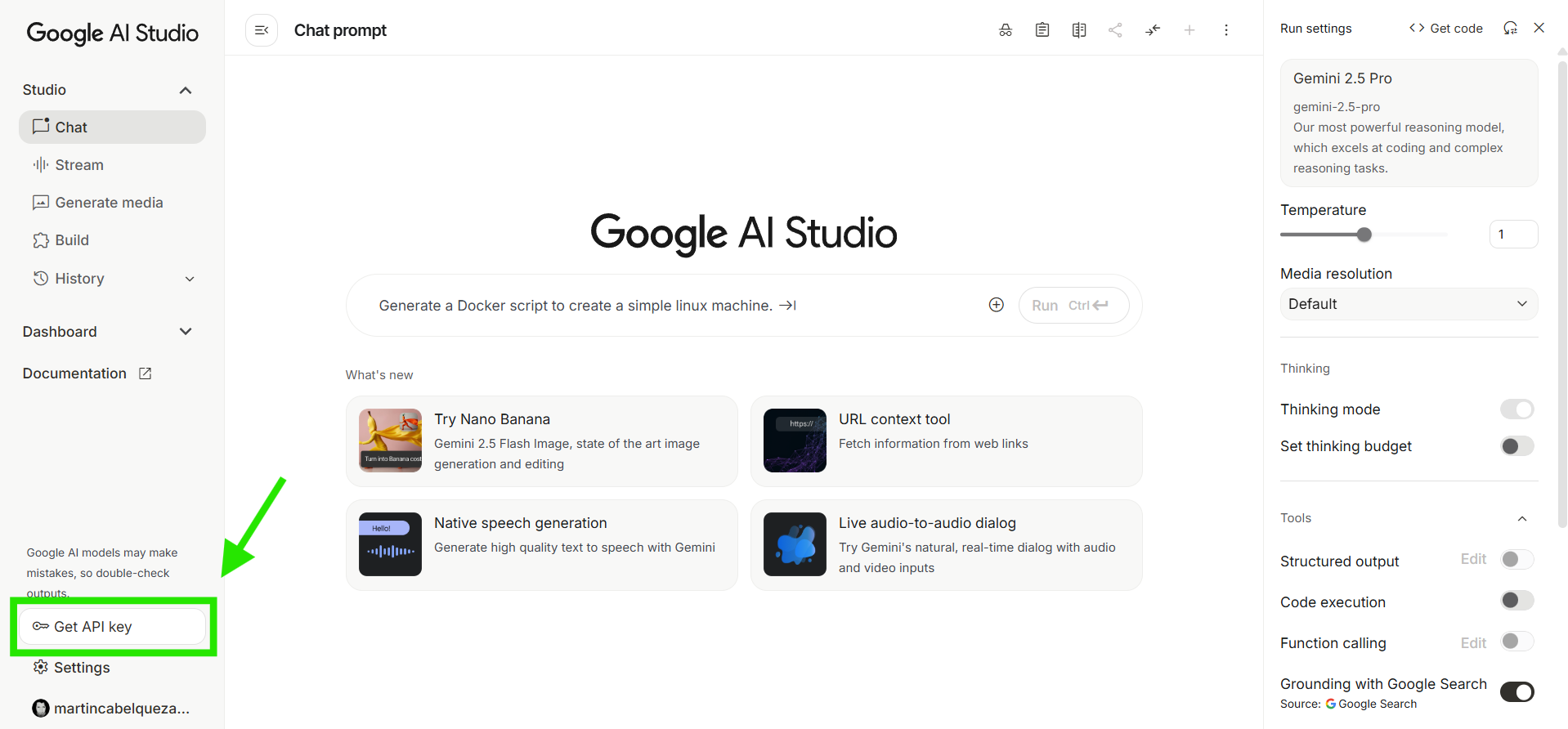Click the AI models mistakes disclaimer text
The width and height of the screenshot is (1568, 729).
[x=102, y=573]
